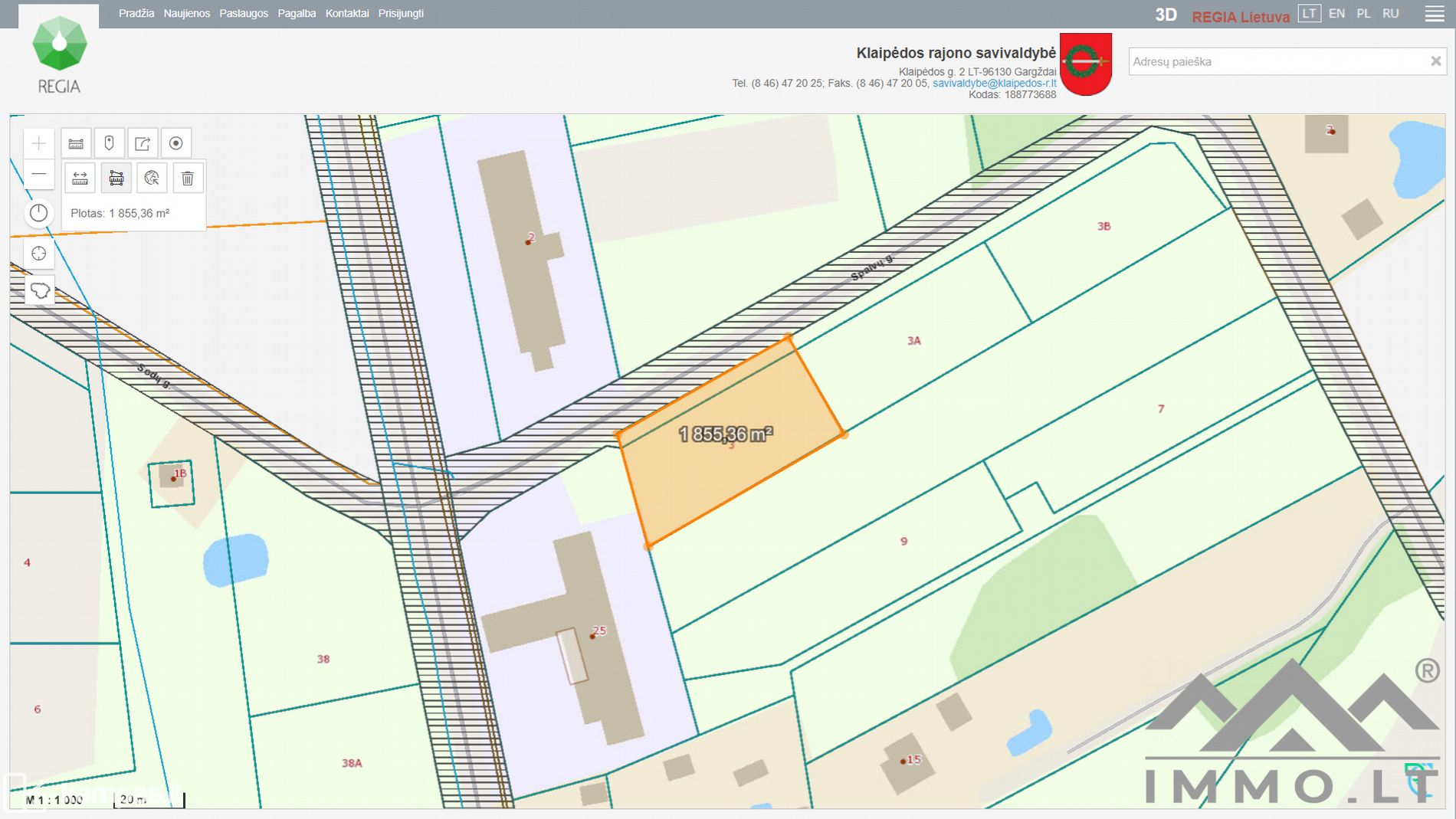Viewport: 1456px width, 819px height.
Task: Click the globe select-on-map tool
Action: click(152, 179)
